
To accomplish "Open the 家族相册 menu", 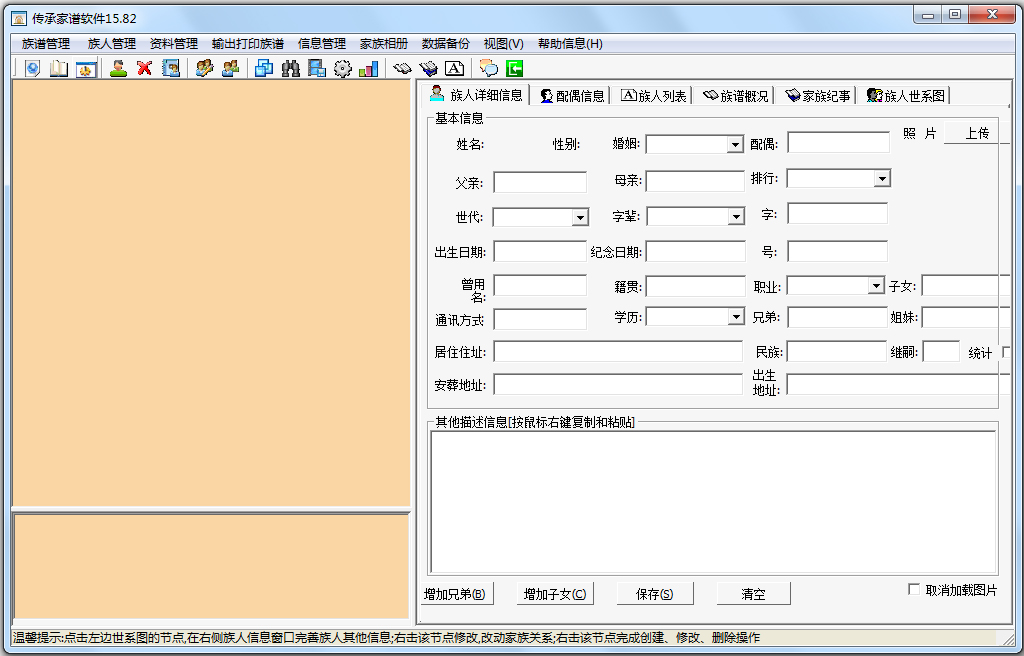I will click(x=384, y=44).
